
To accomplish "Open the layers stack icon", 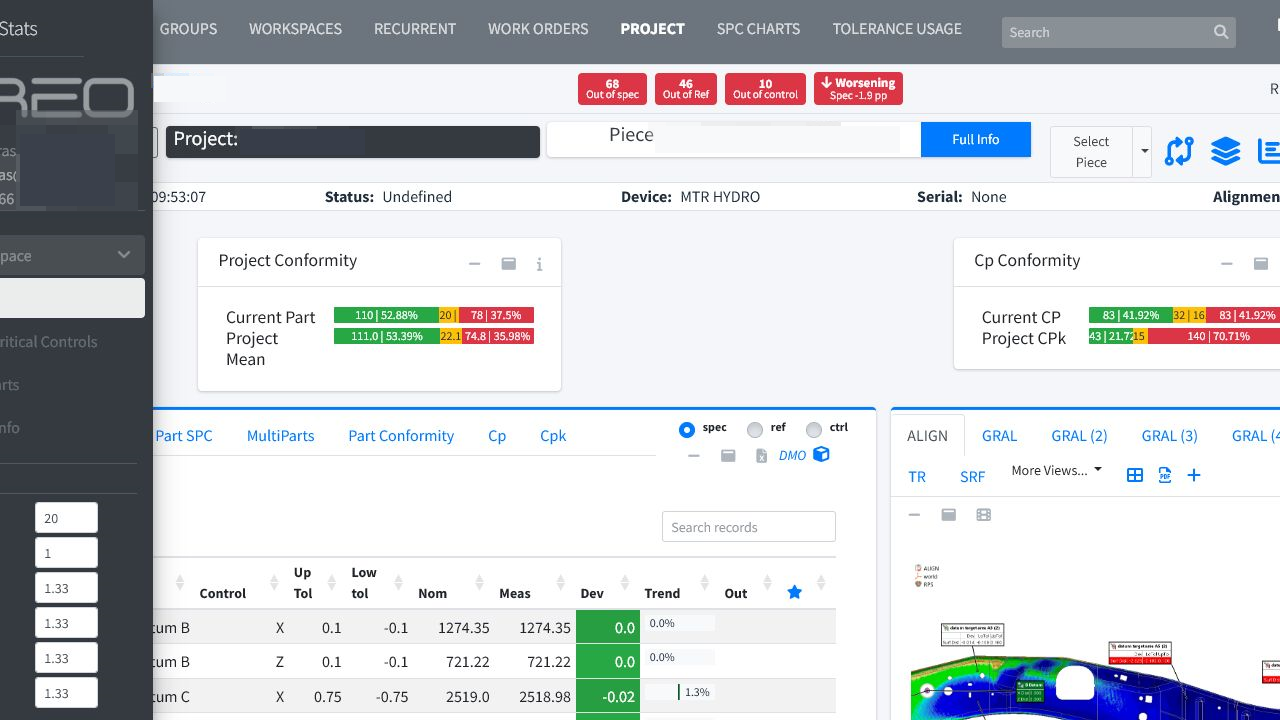I will point(1225,151).
